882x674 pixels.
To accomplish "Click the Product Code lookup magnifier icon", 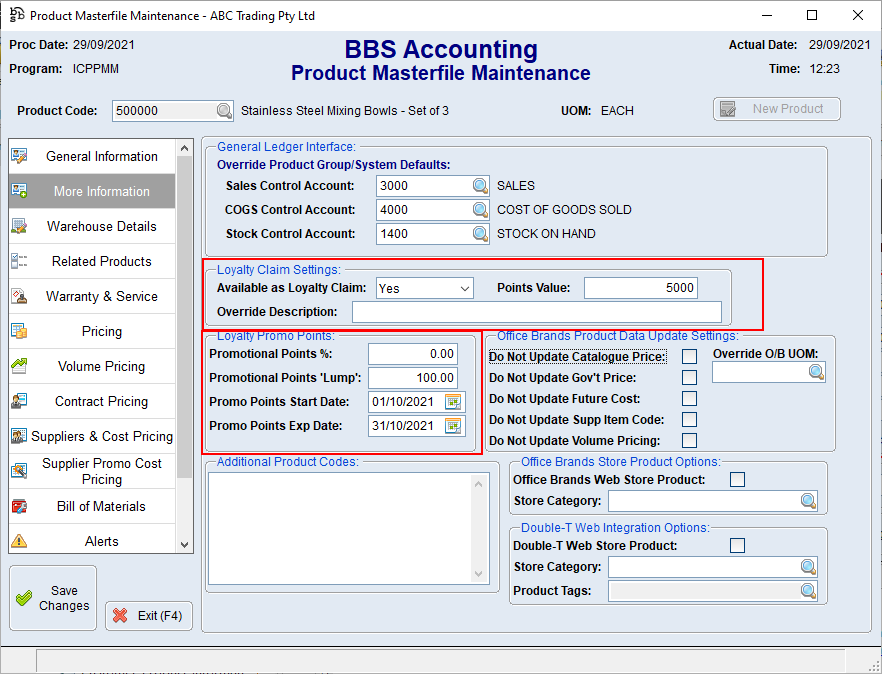I will tap(225, 111).
